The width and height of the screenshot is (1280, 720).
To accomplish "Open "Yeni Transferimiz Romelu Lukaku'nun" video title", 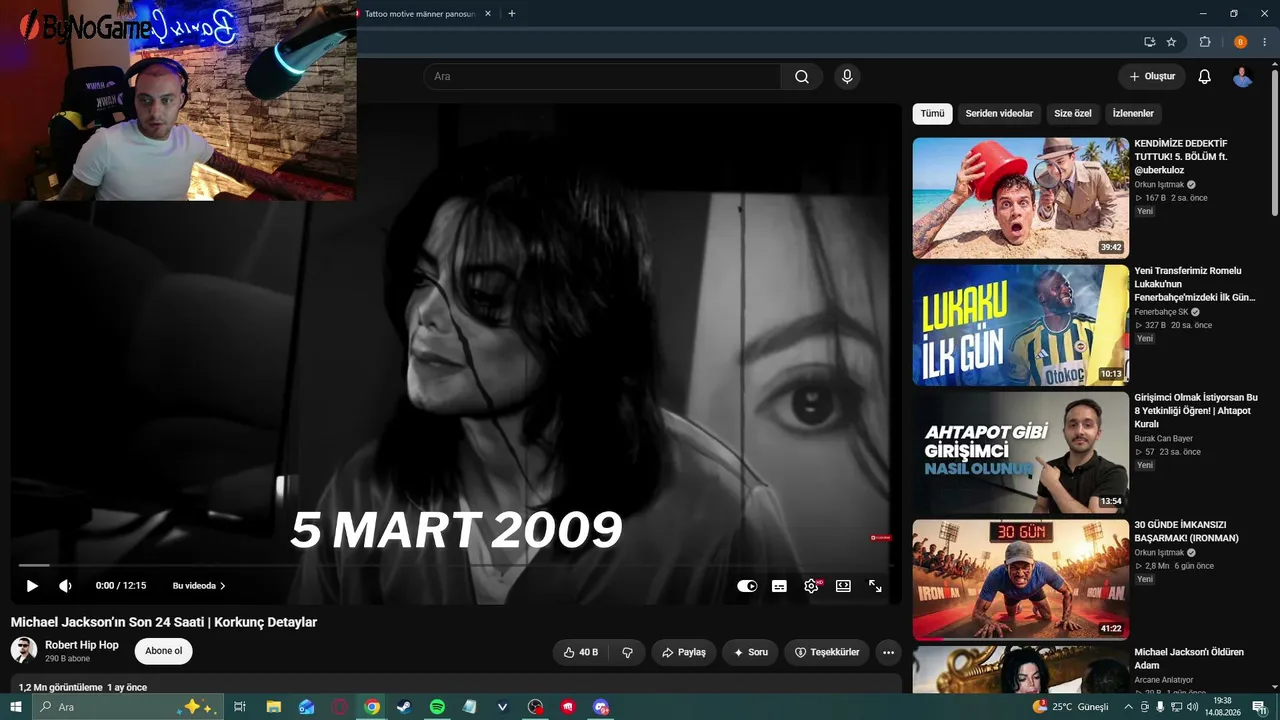I will 1194,284.
